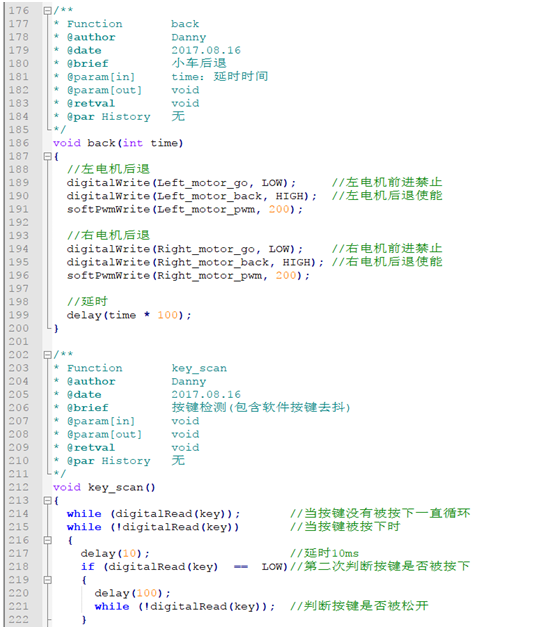This screenshot has height=629, width=557.
Task: Click 'if (digitalRead(key) == LOW)' line
Action: (184, 567)
